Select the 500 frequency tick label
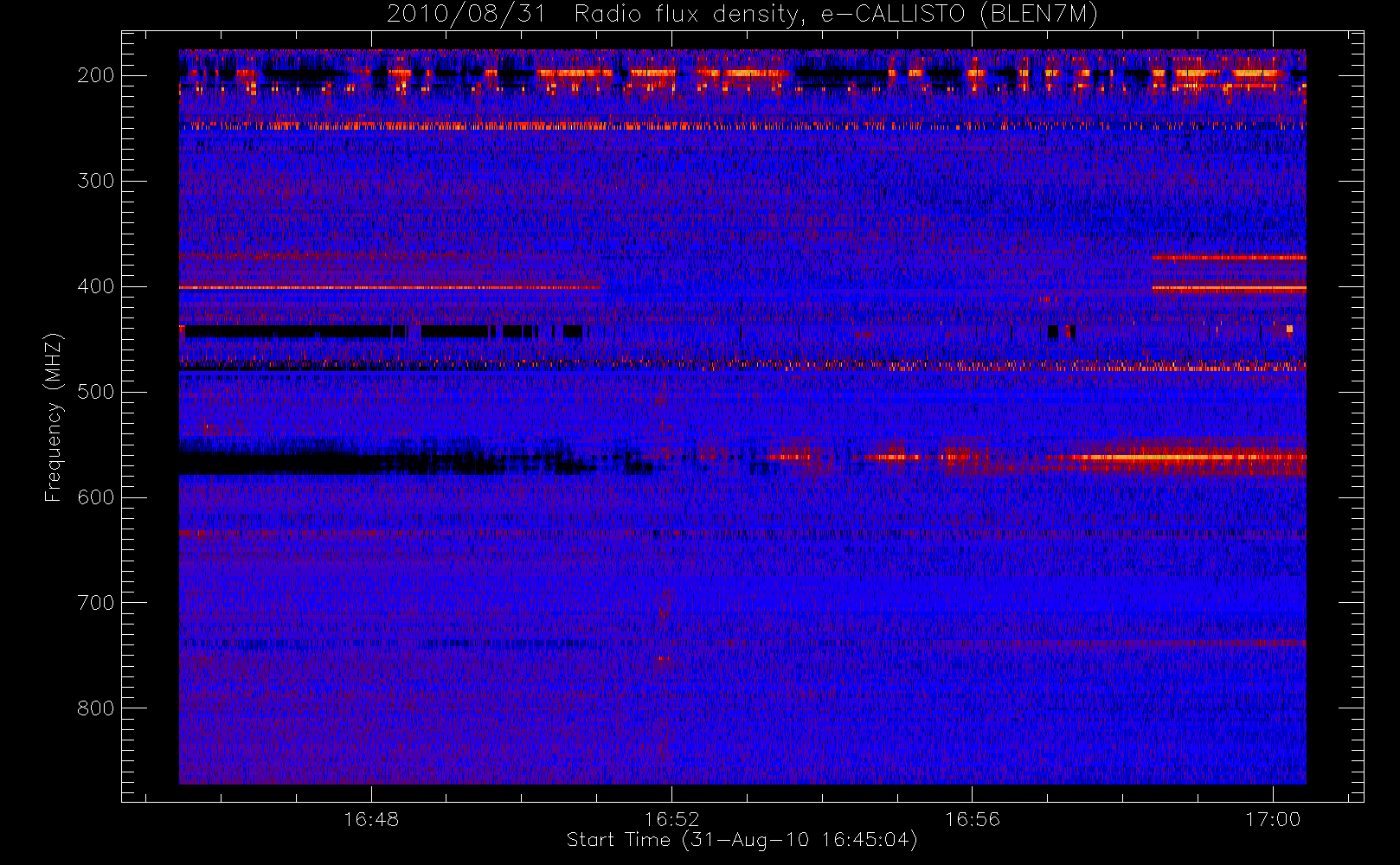This screenshot has height=865, width=1400. (x=96, y=392)
